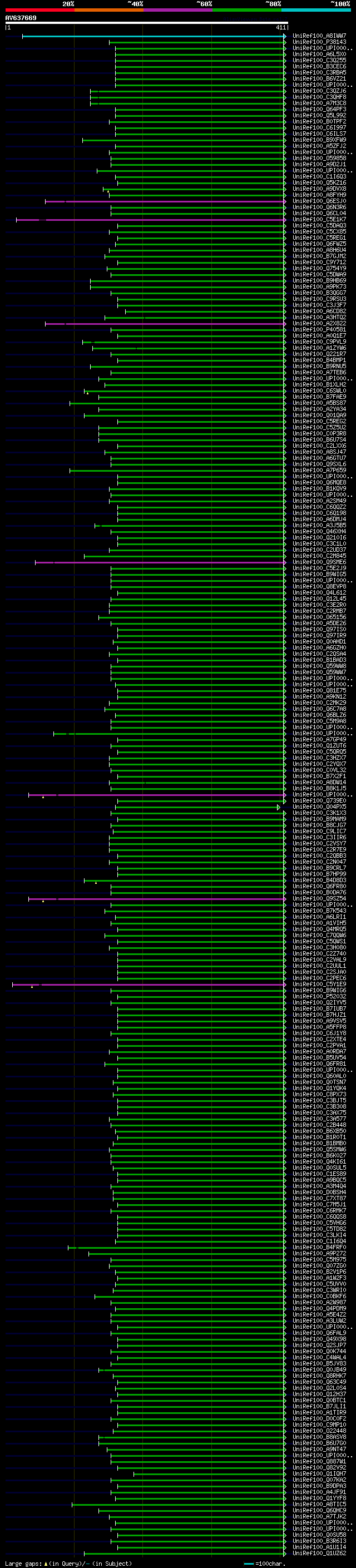
Task: Click the UniRef100_Q64PF3 label
Action: tap(319, 110)
